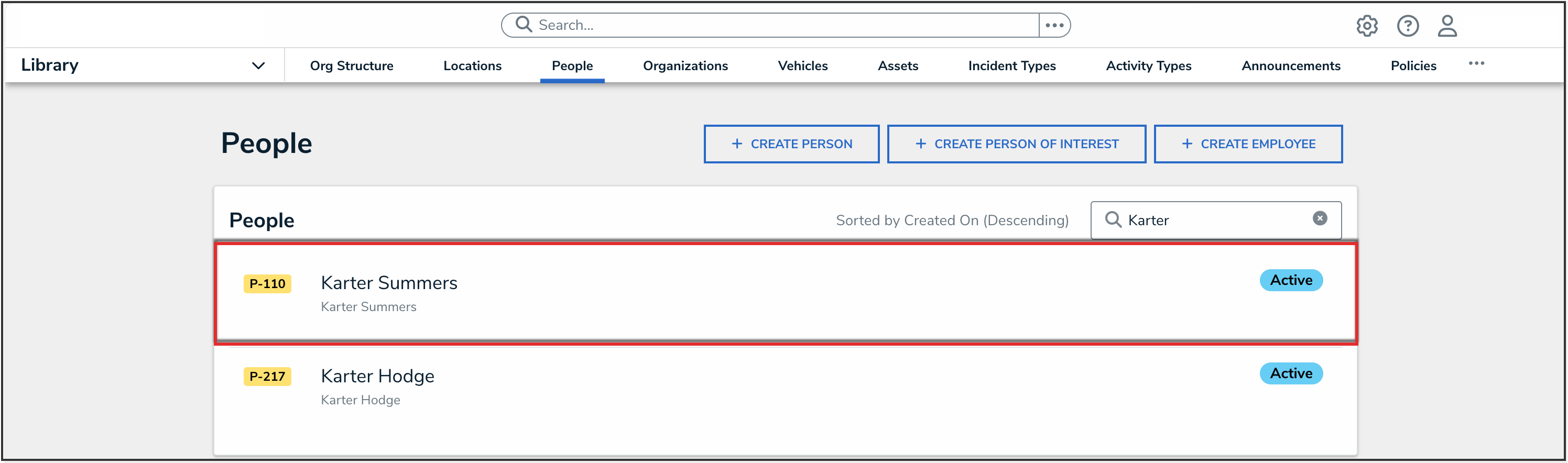Screen dimensions: 1568x463
Task: Switch to the Org Structure tab
Action: pos(351,65)
